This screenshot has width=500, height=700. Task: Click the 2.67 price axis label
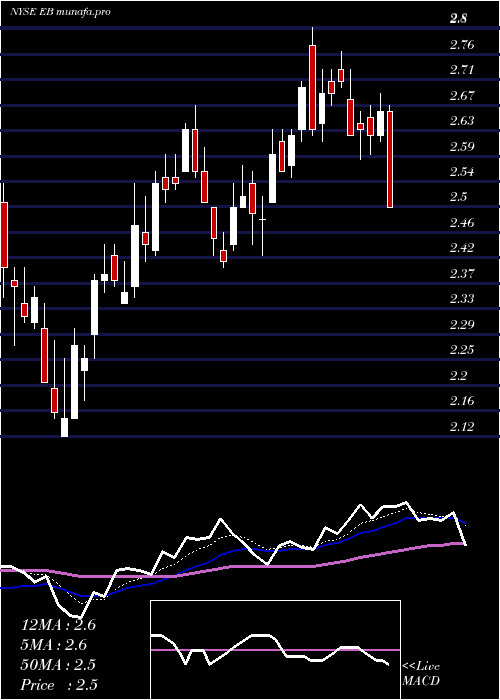point(462,96)
